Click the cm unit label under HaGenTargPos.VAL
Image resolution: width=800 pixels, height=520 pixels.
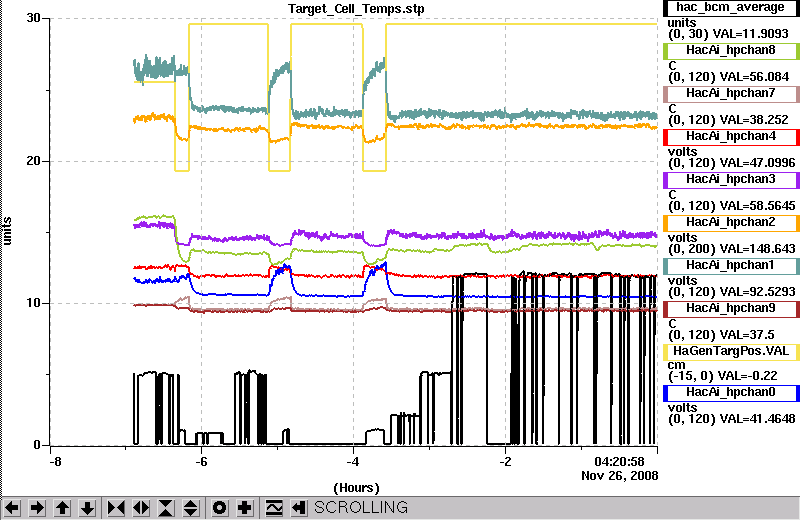677,365
